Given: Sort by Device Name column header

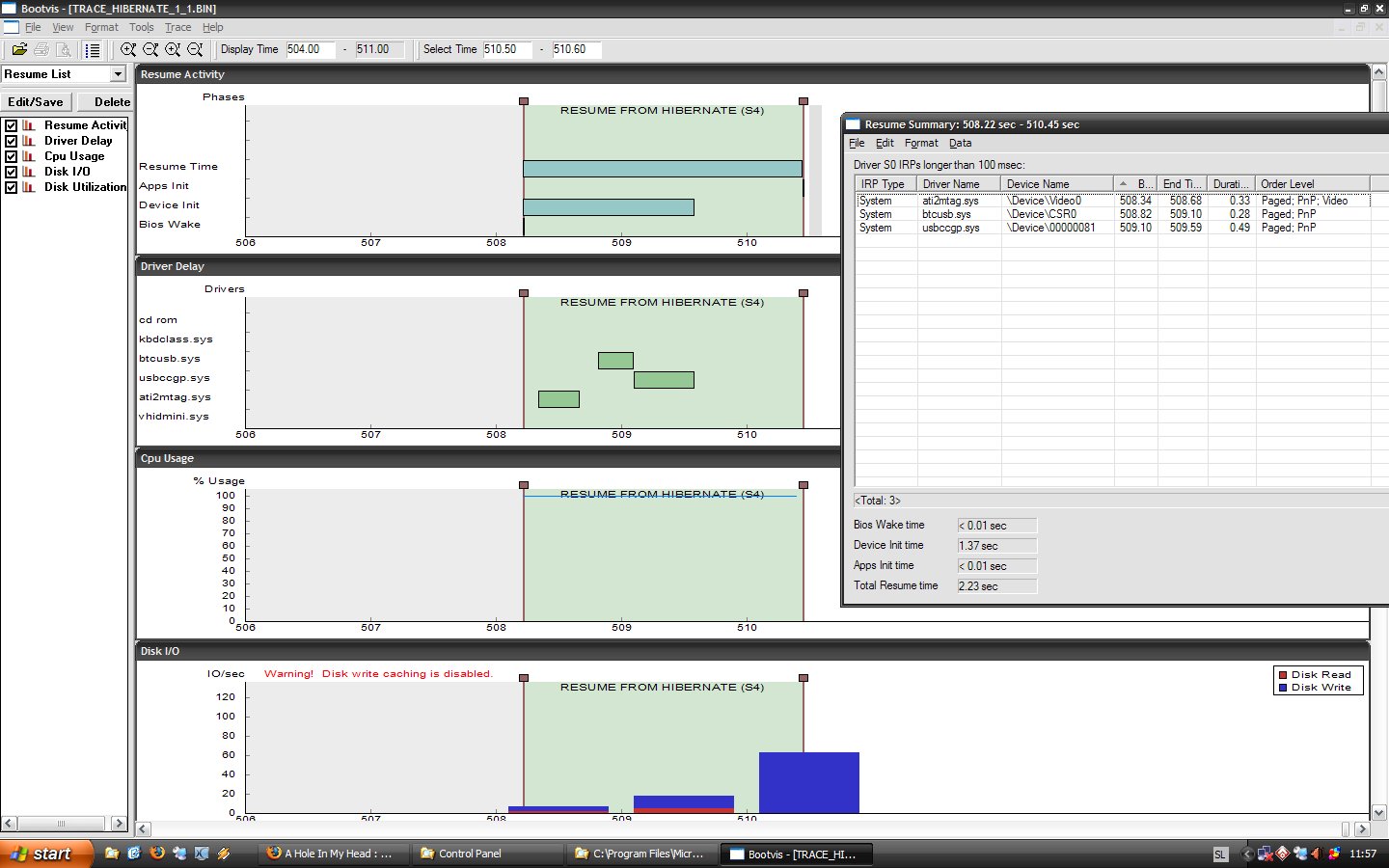Looking at the screenshot, I should click(x=1057, y=183).
